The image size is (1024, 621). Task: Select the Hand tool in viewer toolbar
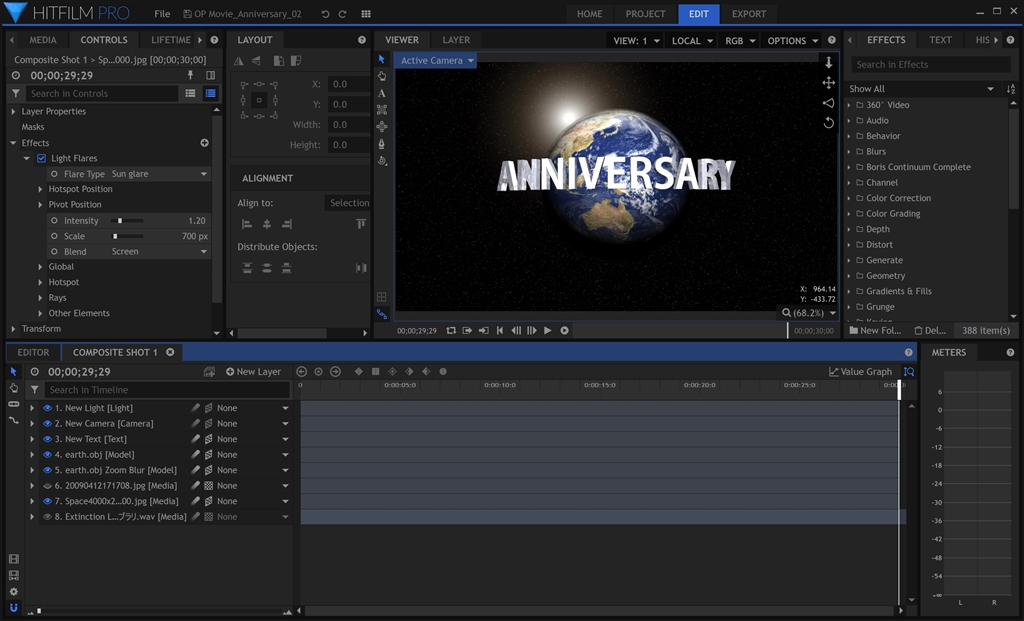tap(382, 76)
